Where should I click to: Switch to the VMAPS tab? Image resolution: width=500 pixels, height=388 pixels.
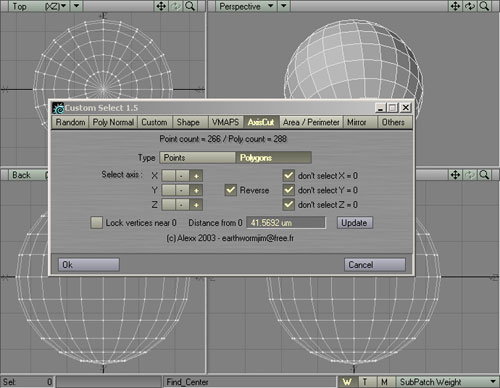point(226,122)
